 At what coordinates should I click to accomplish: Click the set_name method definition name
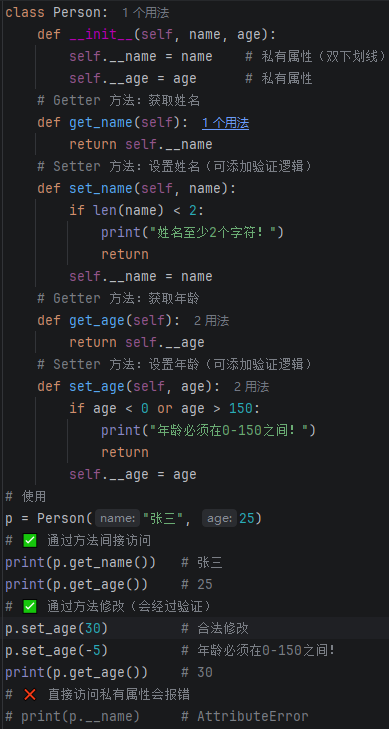pos(101,189)
